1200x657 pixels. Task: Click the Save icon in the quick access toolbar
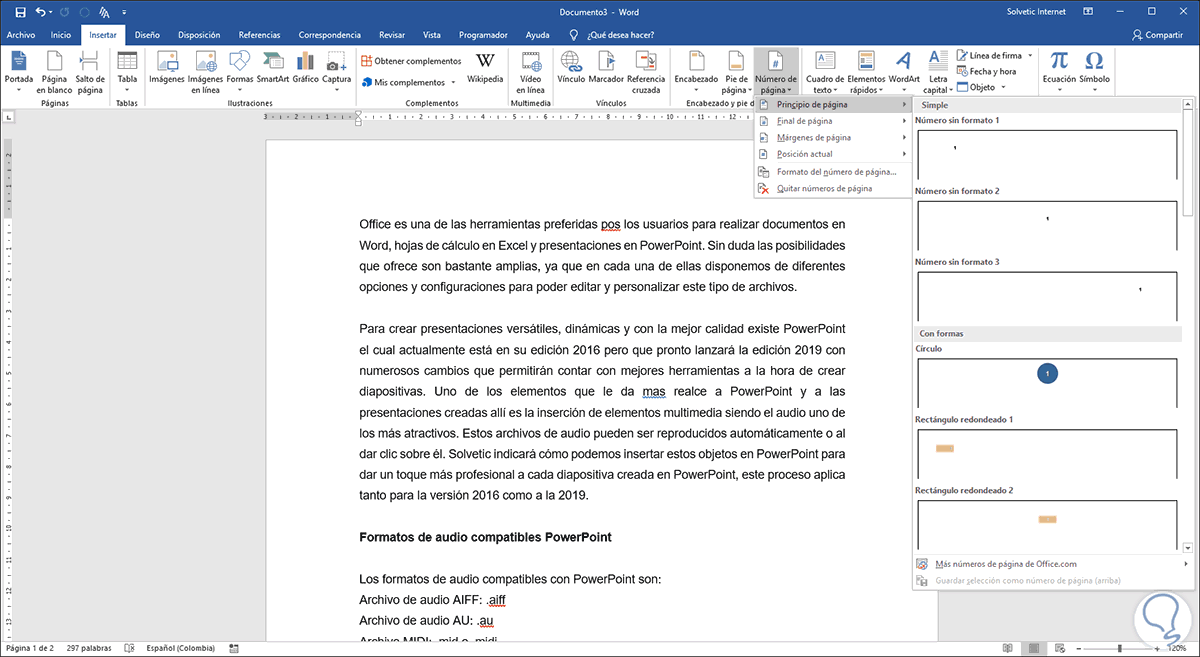[20, 12]
